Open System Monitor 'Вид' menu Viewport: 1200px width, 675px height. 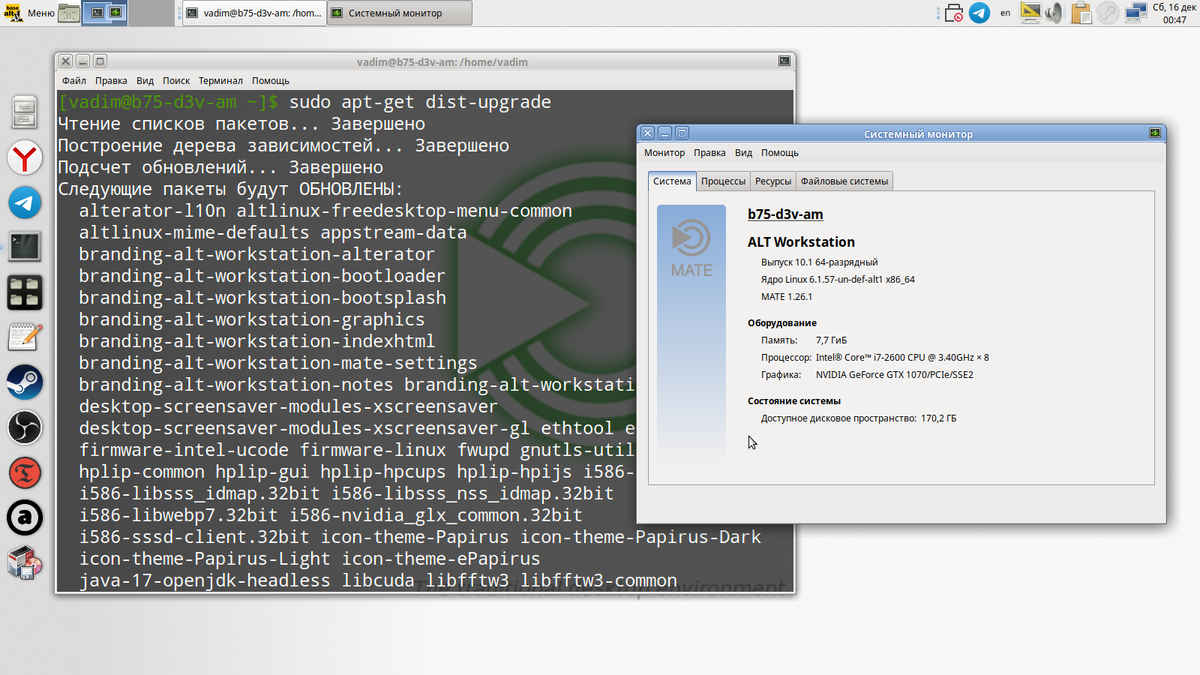[x=743, y=153]
